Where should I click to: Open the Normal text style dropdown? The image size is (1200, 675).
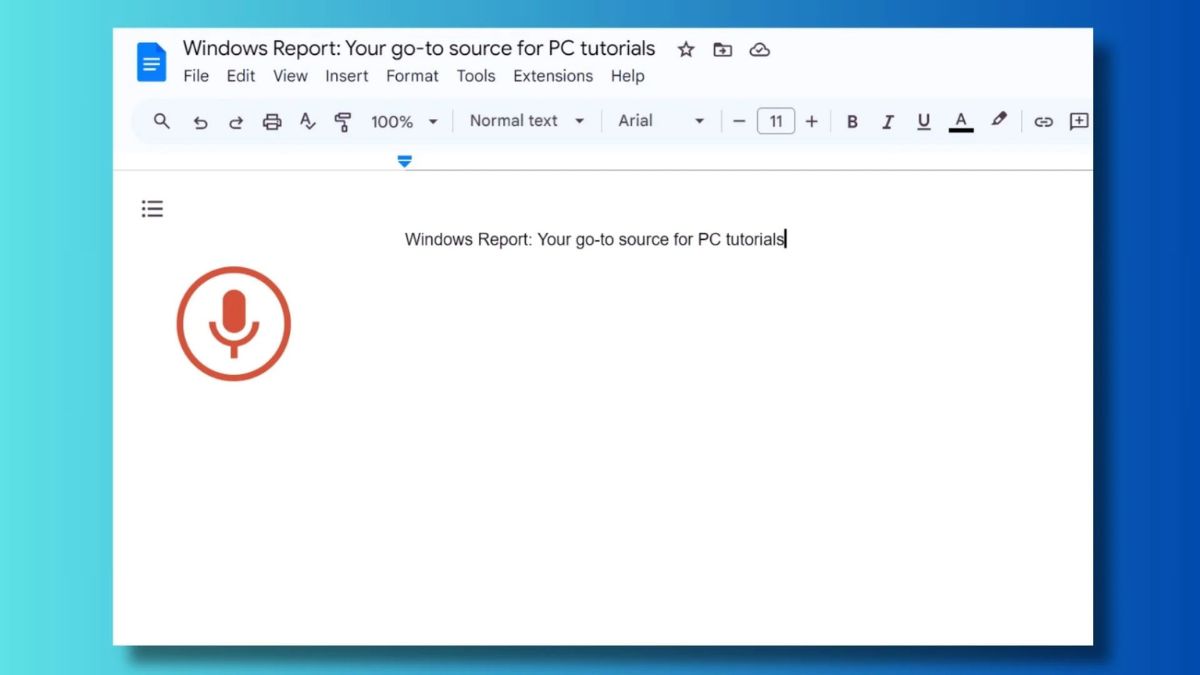(527, 121)
